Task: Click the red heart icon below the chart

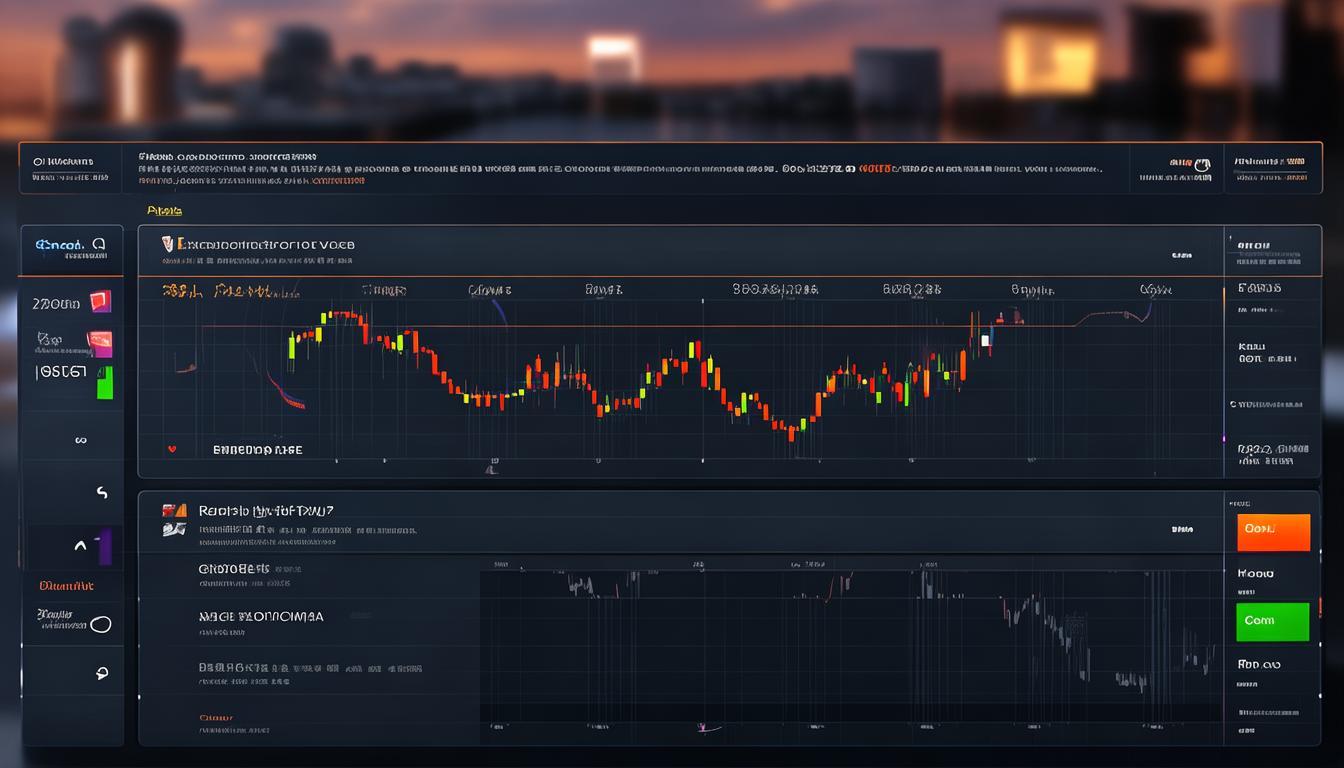Action: point(172,450)
